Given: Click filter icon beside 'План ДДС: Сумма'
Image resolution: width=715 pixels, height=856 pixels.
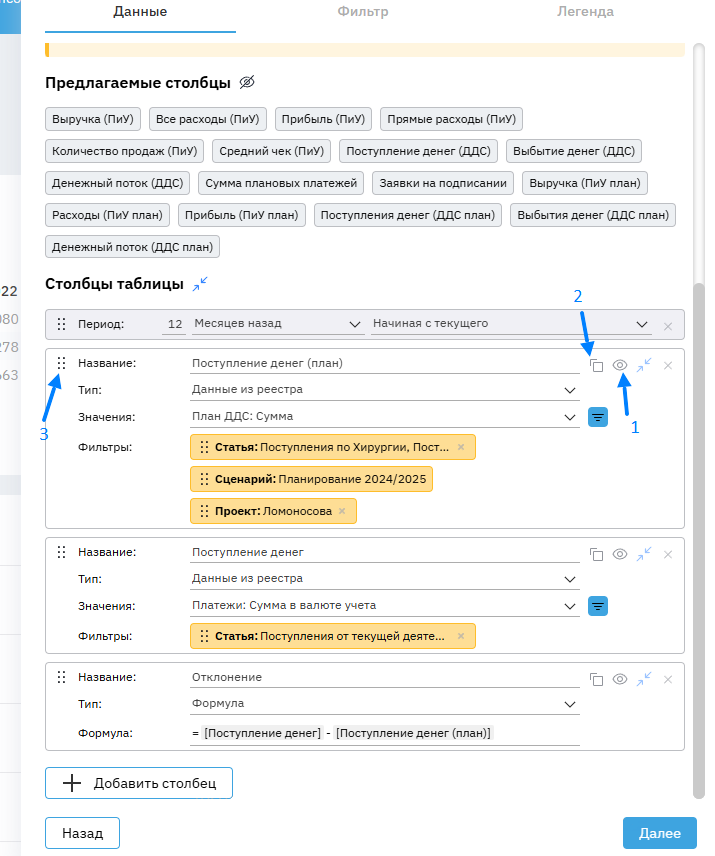Looking at the screenshot, I should coord(598,417).
